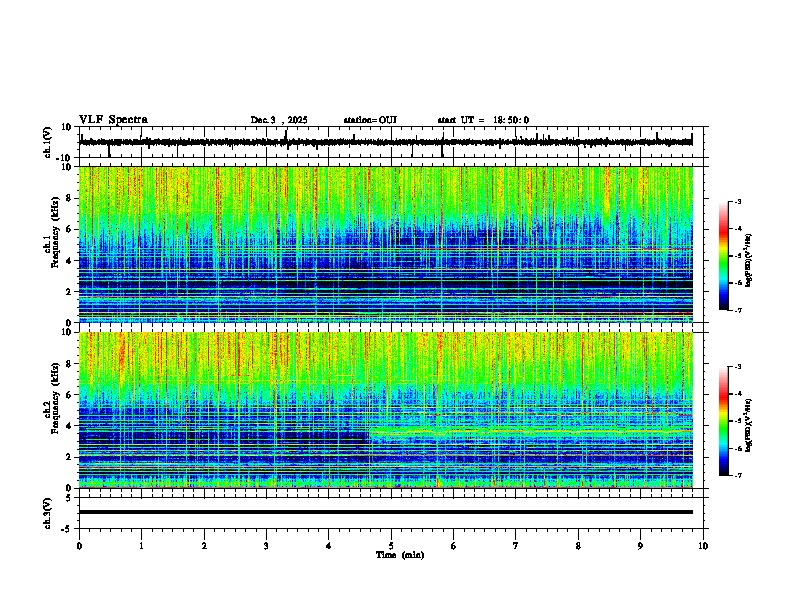
Task: Click the "ch.3(V)" axis label
Action: coord(48,513)
